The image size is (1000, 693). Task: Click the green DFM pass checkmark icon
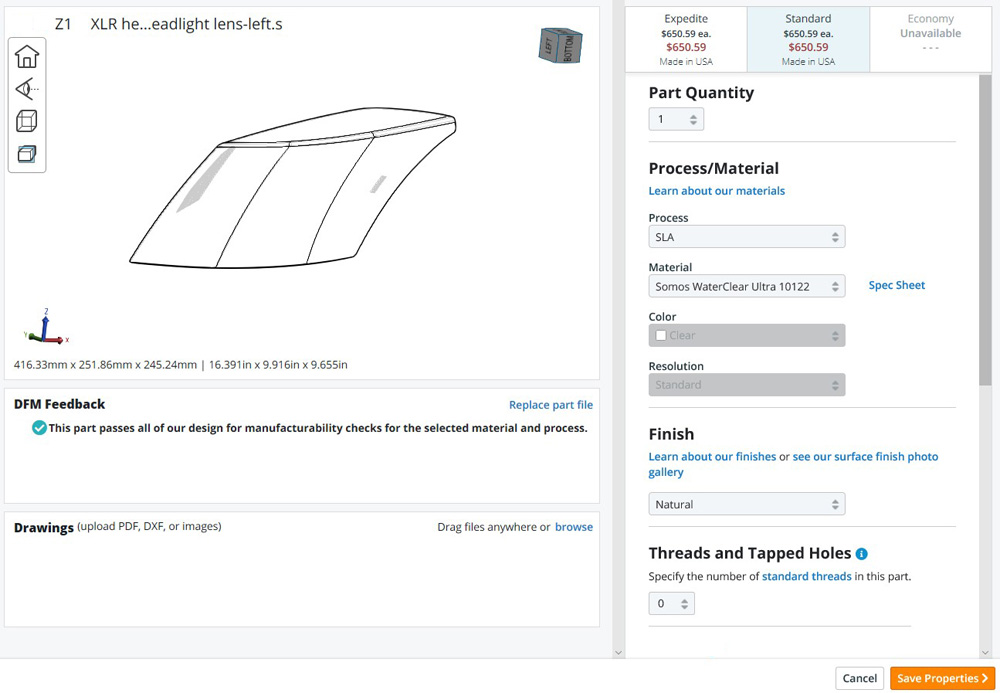click(39, 428)
